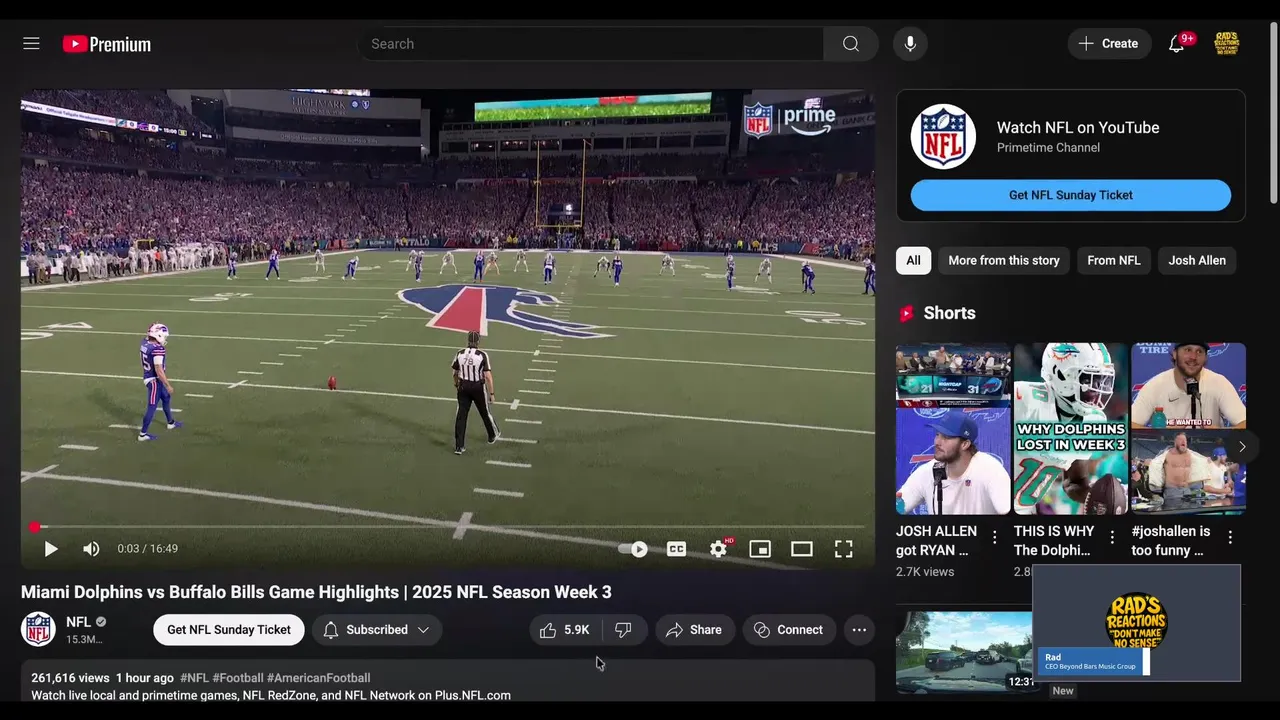
Task: Open the NFL channel avatar
Action: pyautogui.click(x=38, y=629)
